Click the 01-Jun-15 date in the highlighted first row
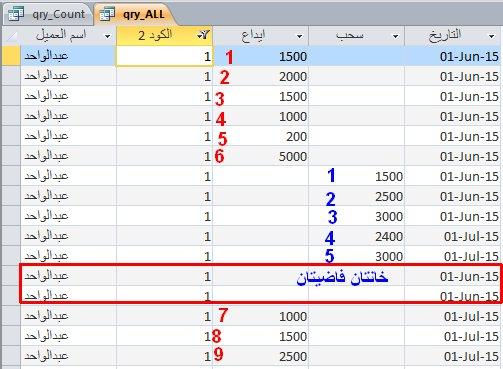503x369 pixels. [x=469, y=57]
